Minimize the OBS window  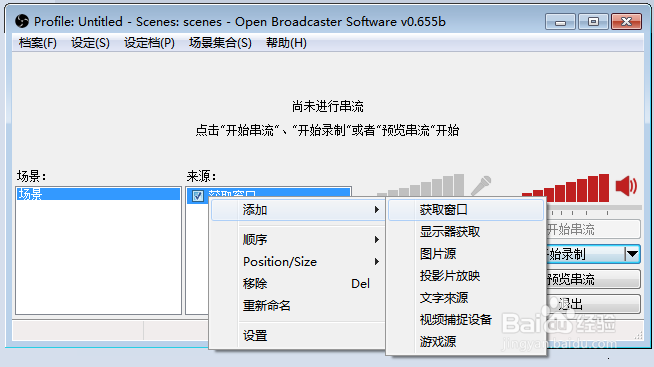coord(560,22)
